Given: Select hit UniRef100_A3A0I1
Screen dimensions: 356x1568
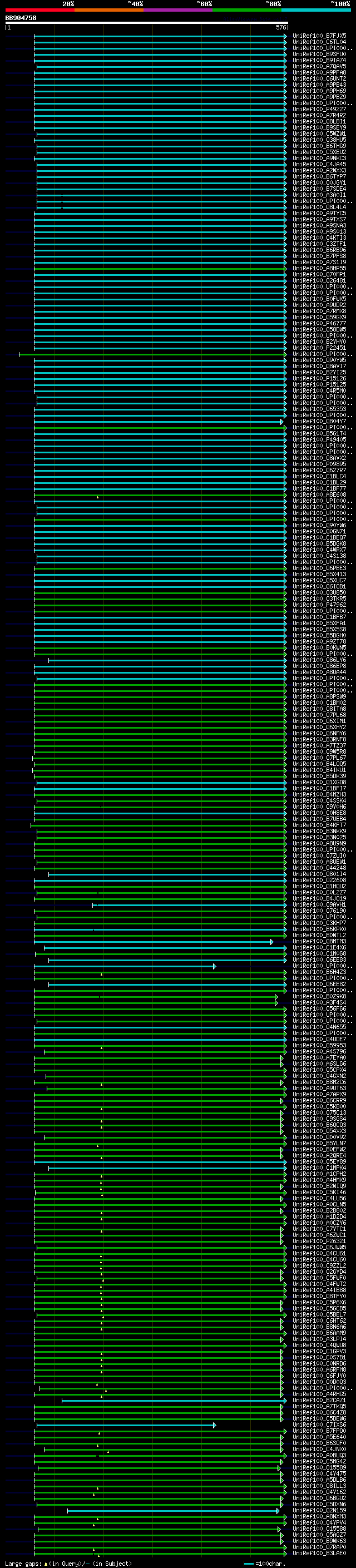Looking at the screenshot, I should coord(319,195).
